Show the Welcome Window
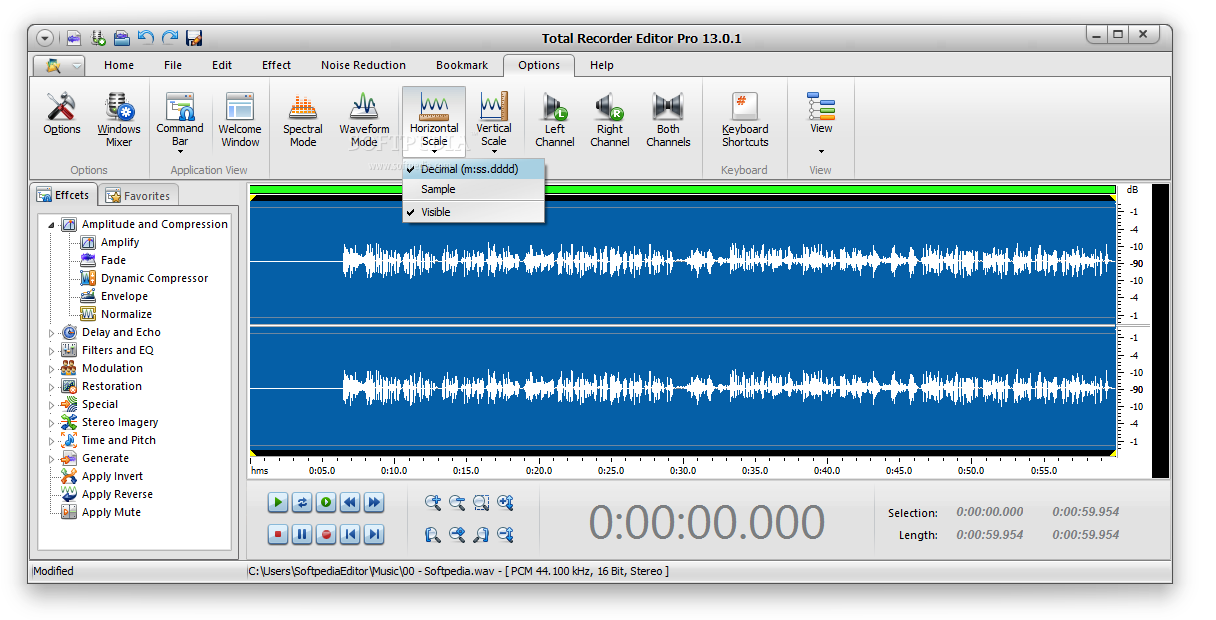The height and width of the screenshot is (620, 1216). pyautogui.click(x=240, y=119)
